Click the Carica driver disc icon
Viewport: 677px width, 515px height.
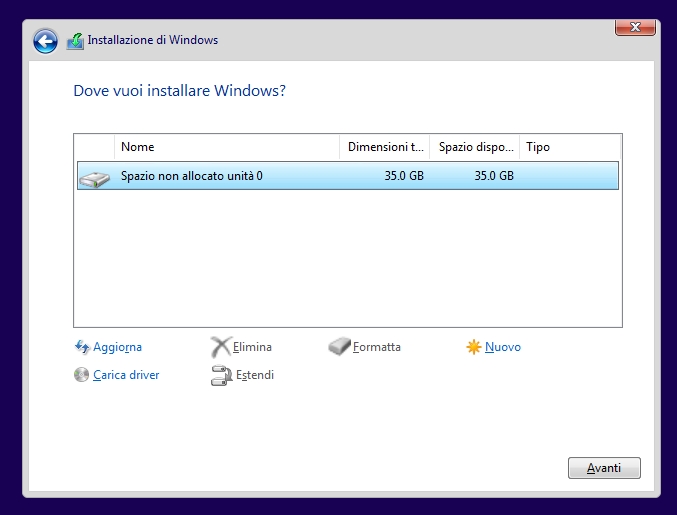pos(81,375)
